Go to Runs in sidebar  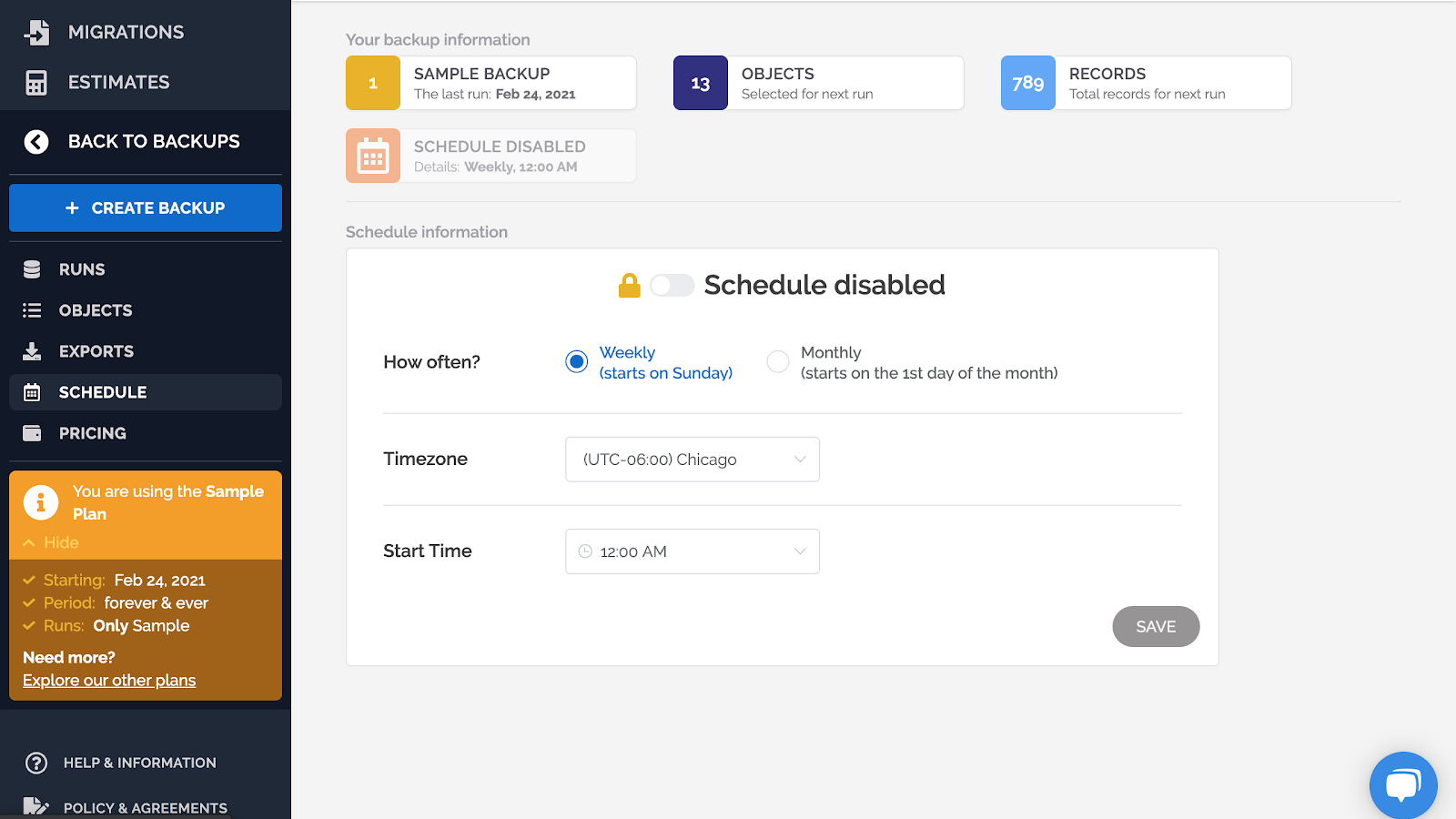(82, 269)
